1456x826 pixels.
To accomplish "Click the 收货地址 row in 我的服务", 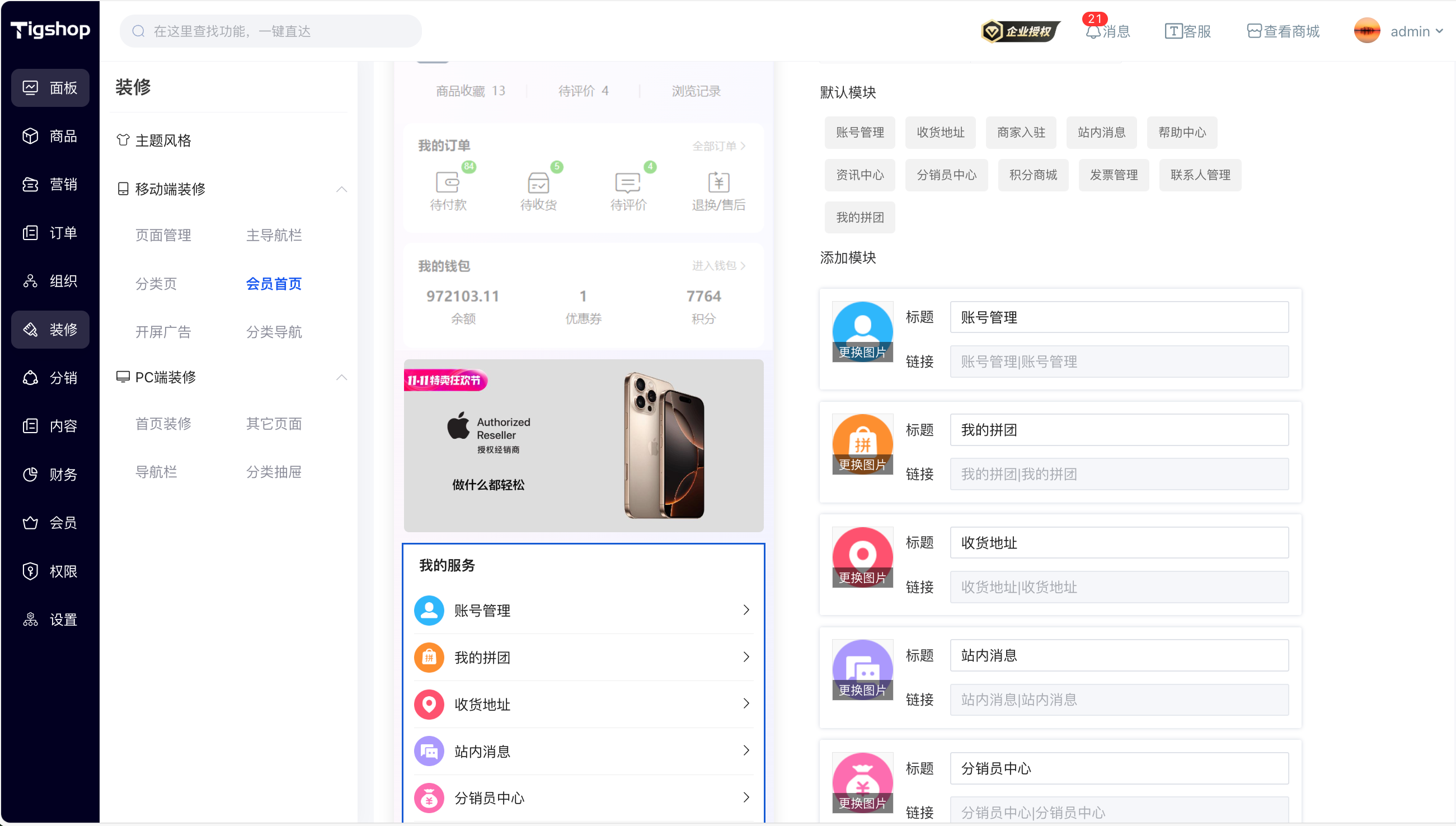I will (x=583, y=704).
